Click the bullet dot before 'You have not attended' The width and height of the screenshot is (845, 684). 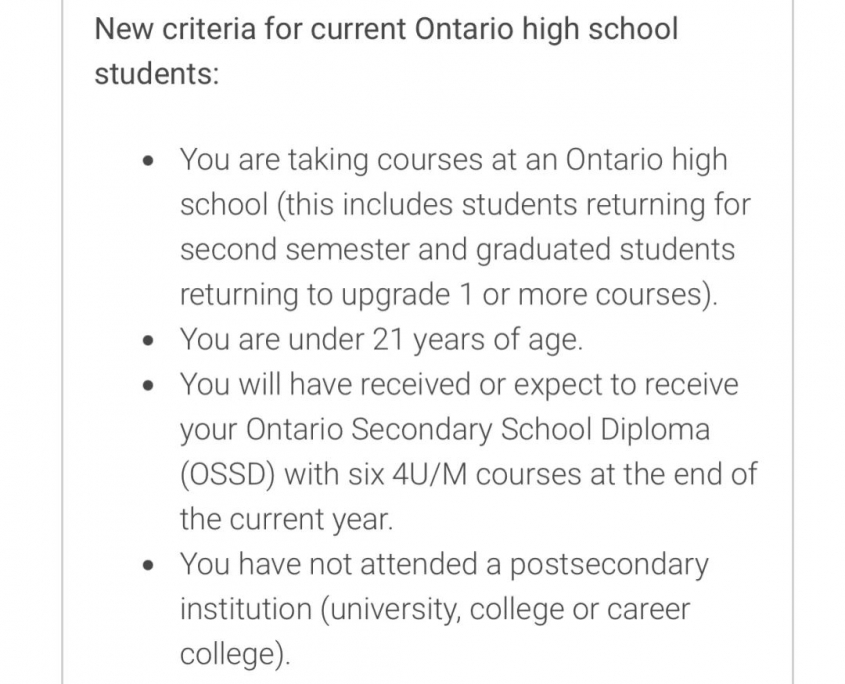tap(149, 565)
